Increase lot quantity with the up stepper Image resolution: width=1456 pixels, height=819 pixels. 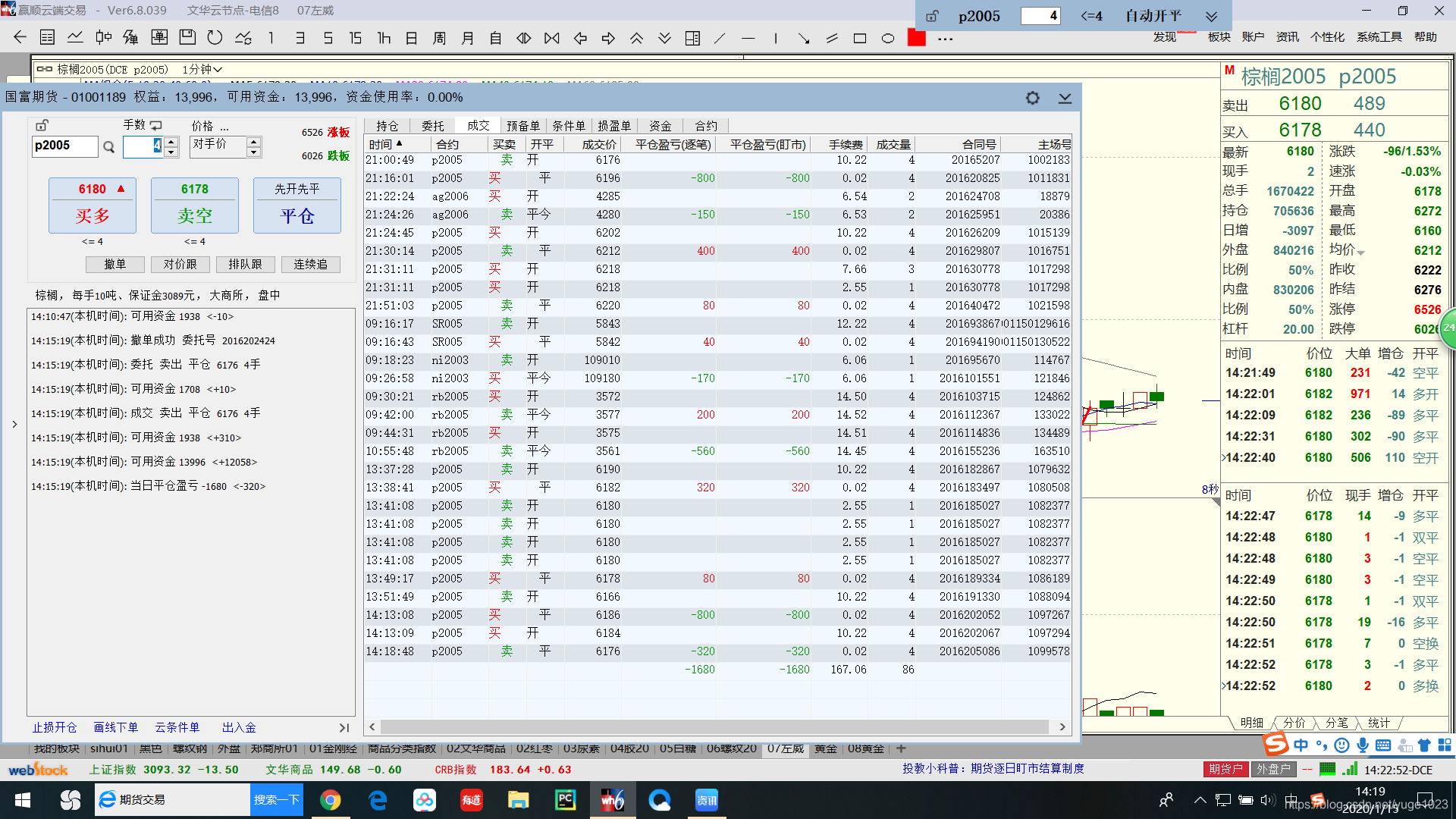coord(171,142)
